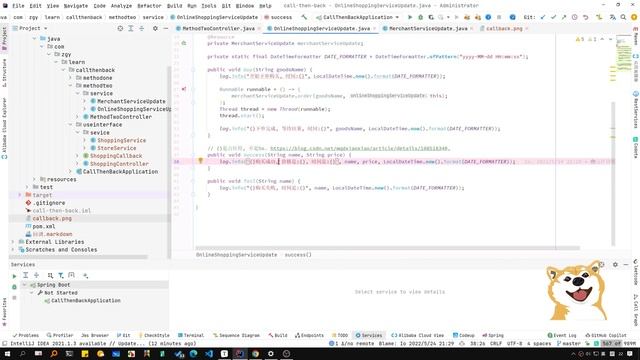
Task: Click the stop icon in main toolbar
Action: pos(499,17)
